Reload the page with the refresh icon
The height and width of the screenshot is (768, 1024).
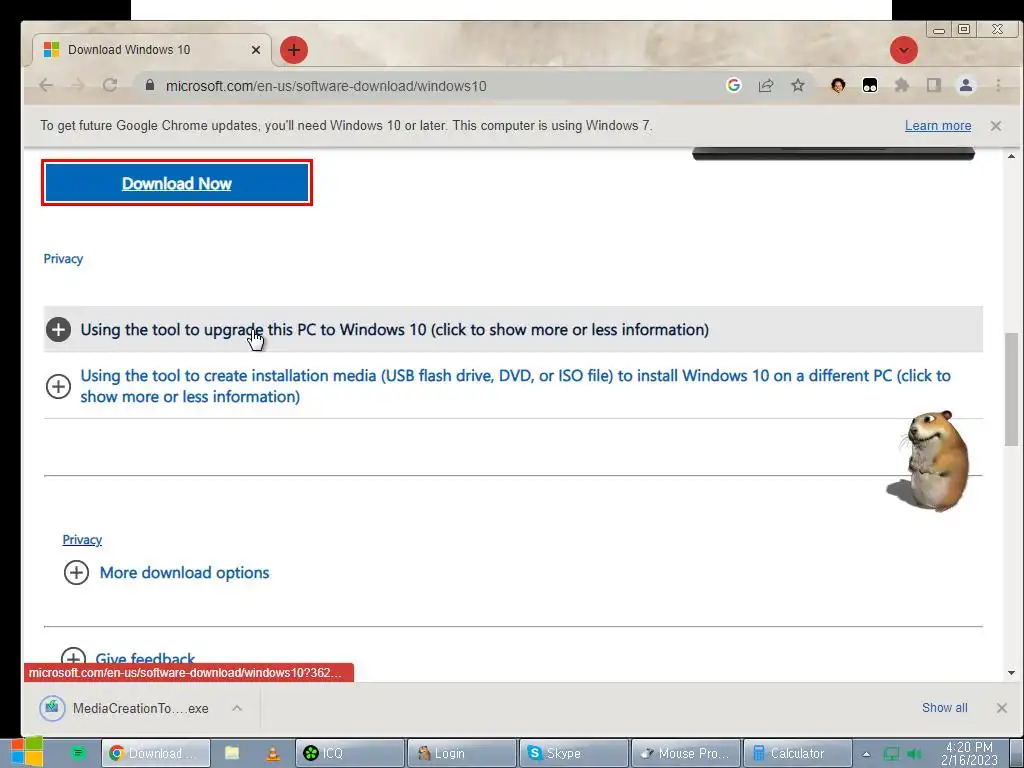pyautogui.click(x=110, y=86)
